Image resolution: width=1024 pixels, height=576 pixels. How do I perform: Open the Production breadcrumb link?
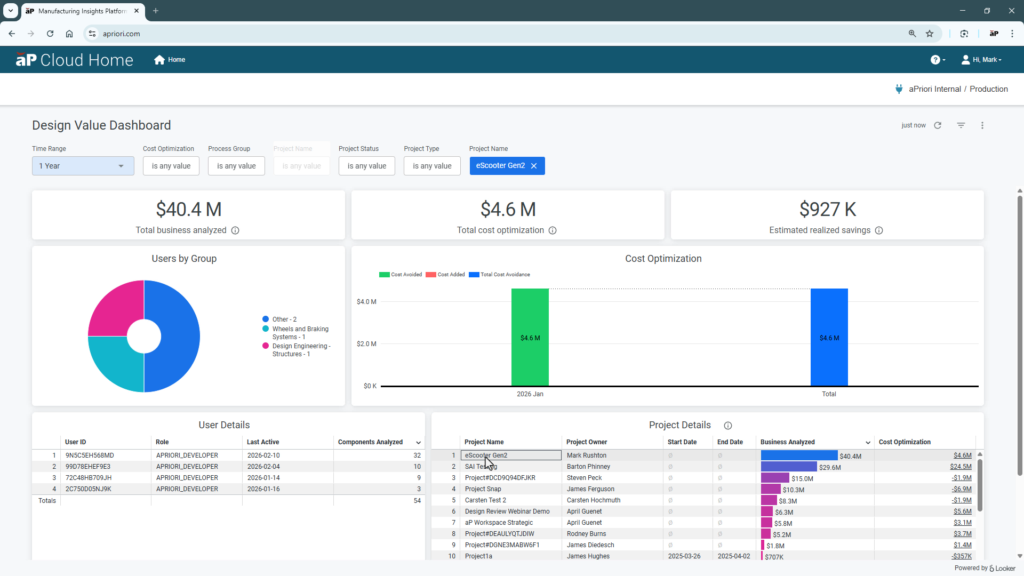click(989, 88)
